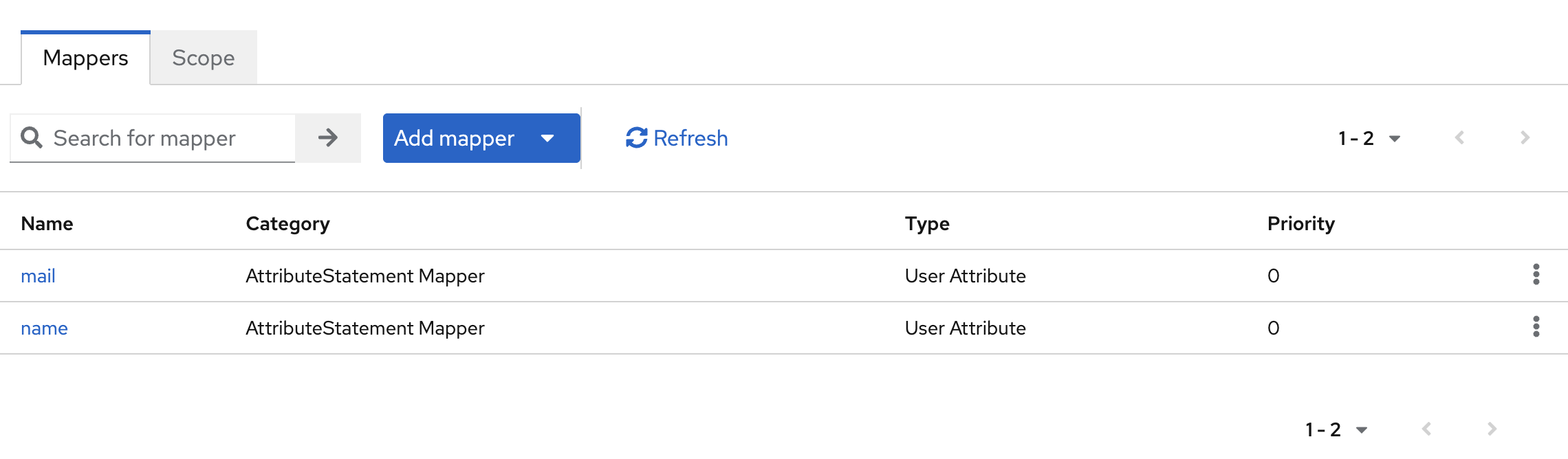Open the mail mapper link
The image size is (1568, 459).
tap(38, 276)
